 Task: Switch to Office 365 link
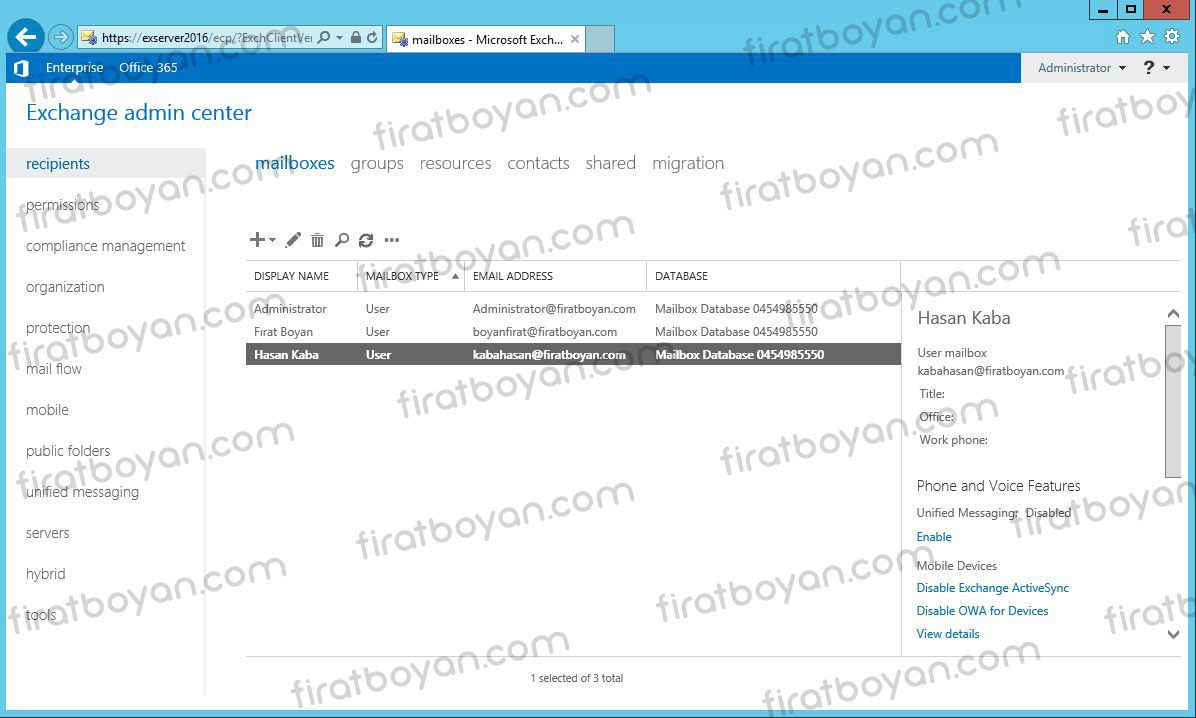[148, 67]
